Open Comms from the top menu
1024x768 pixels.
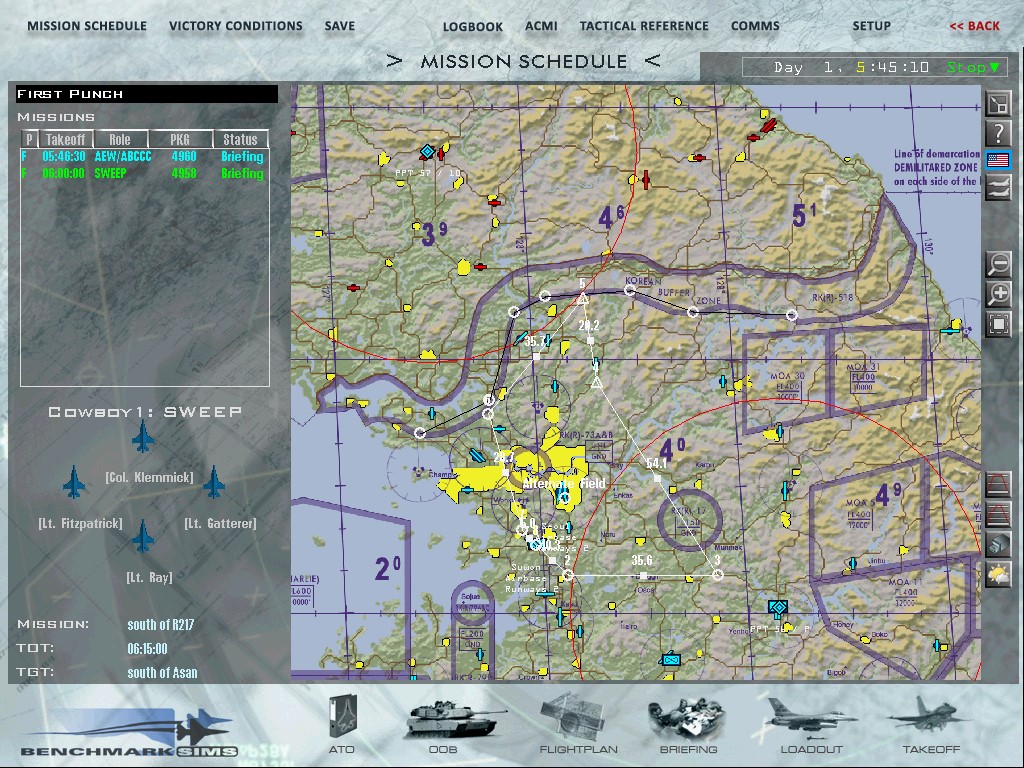[755, 26]
